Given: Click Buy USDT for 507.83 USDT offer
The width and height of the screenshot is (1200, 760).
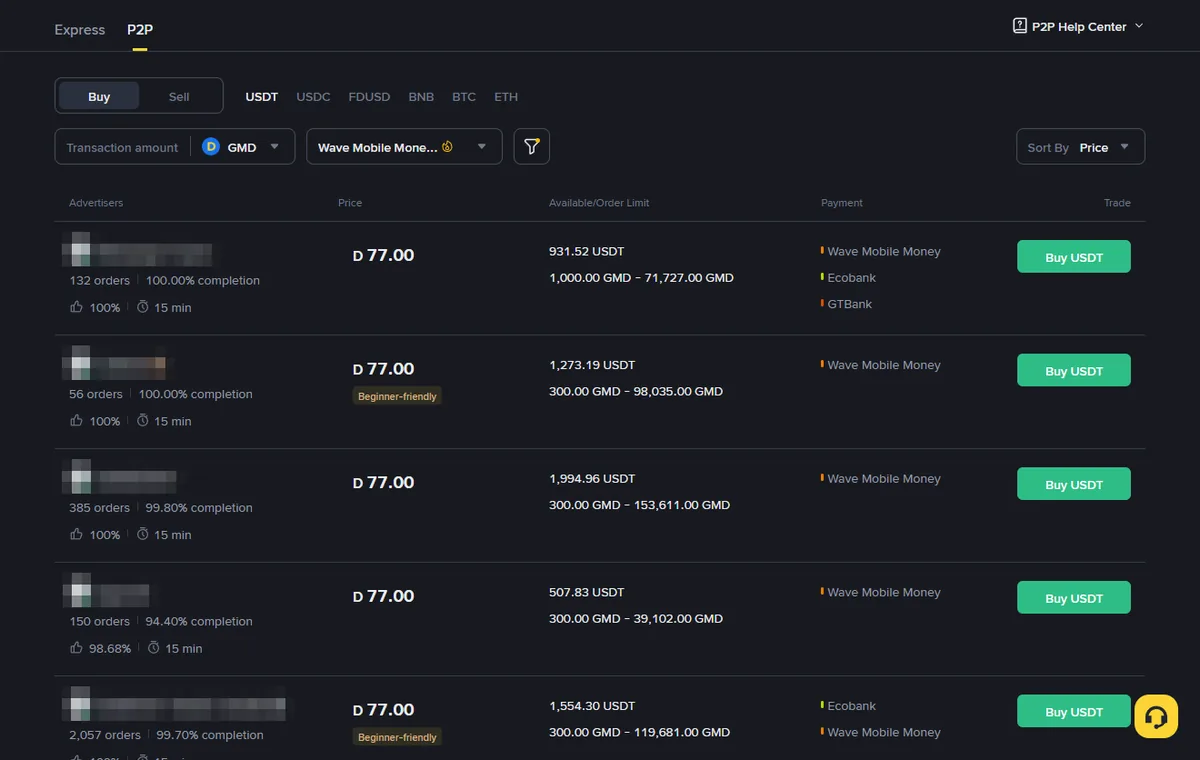Looking at the screenshot, I should tap(1074, 598).
